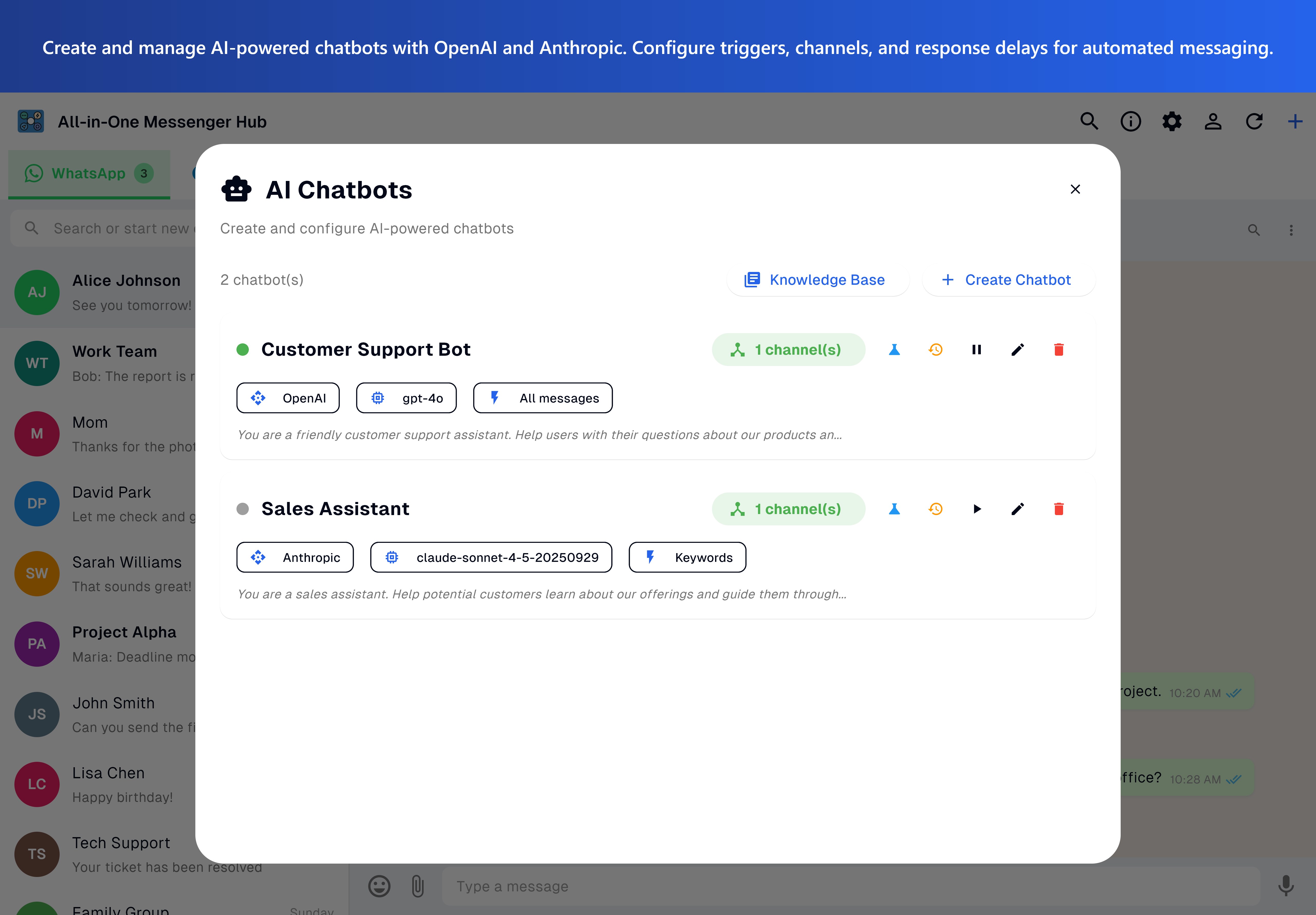Click the Customer Support Bot green status dot
Screen dimensions: 1316x915
242,350
